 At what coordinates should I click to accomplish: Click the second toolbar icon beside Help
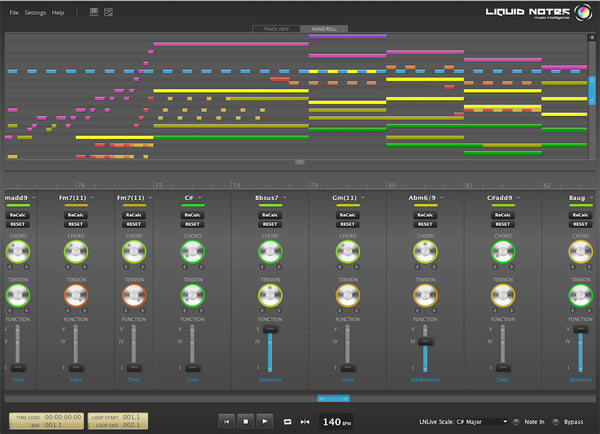tap(108, 12)
